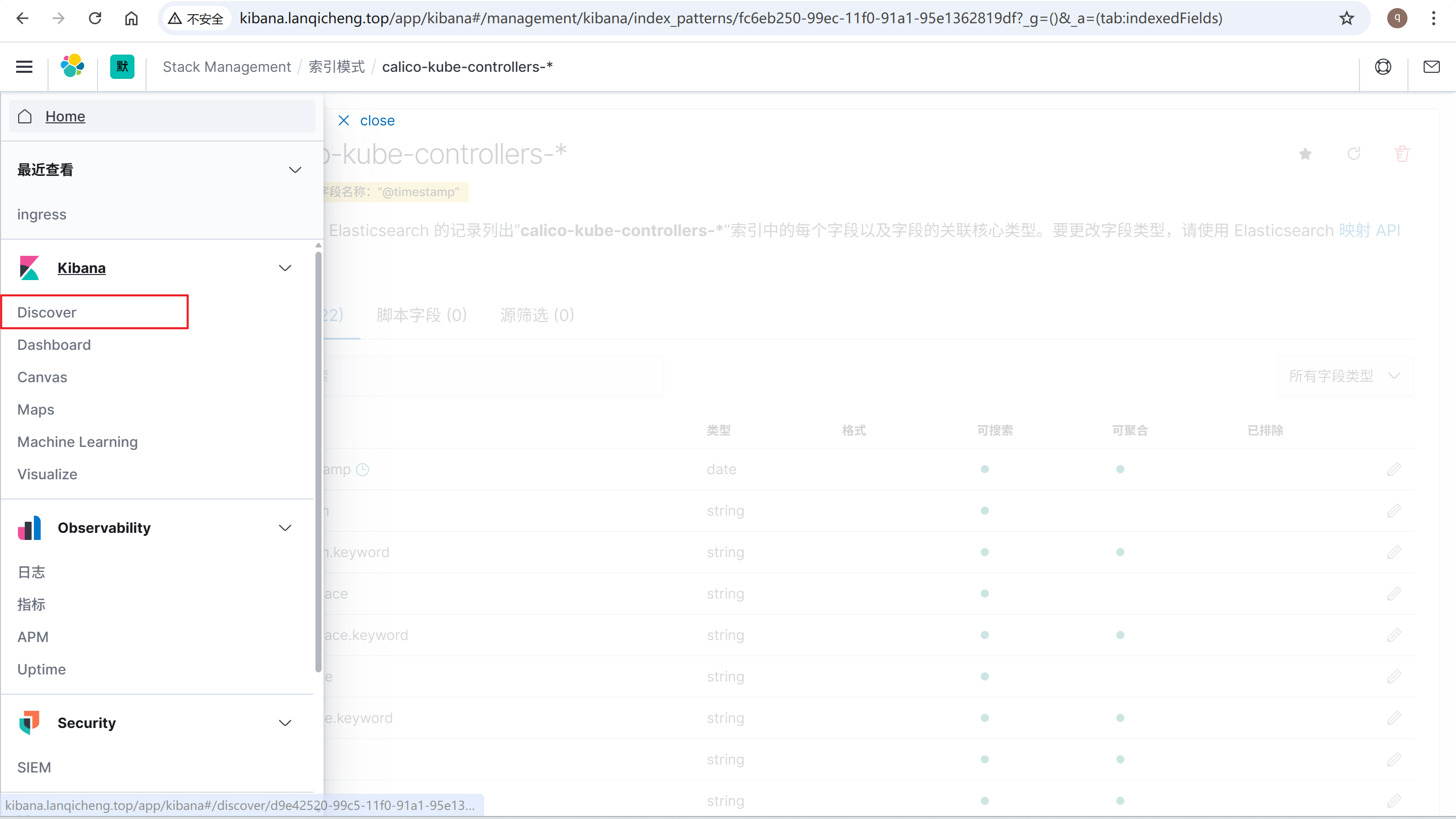Open the default space selector badge

(x=122, y=67)
